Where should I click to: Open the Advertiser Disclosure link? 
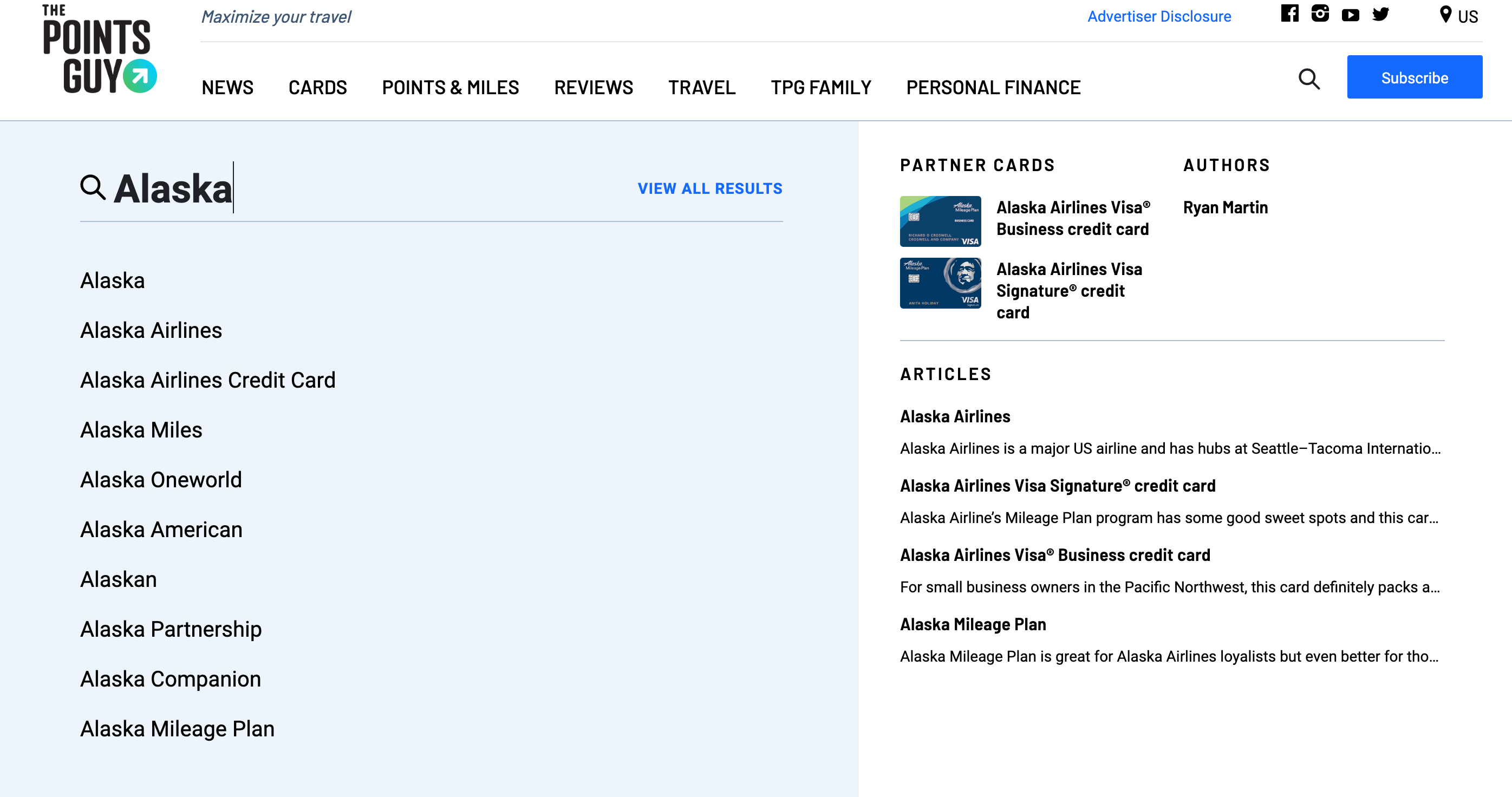[x=1159, y=16]
